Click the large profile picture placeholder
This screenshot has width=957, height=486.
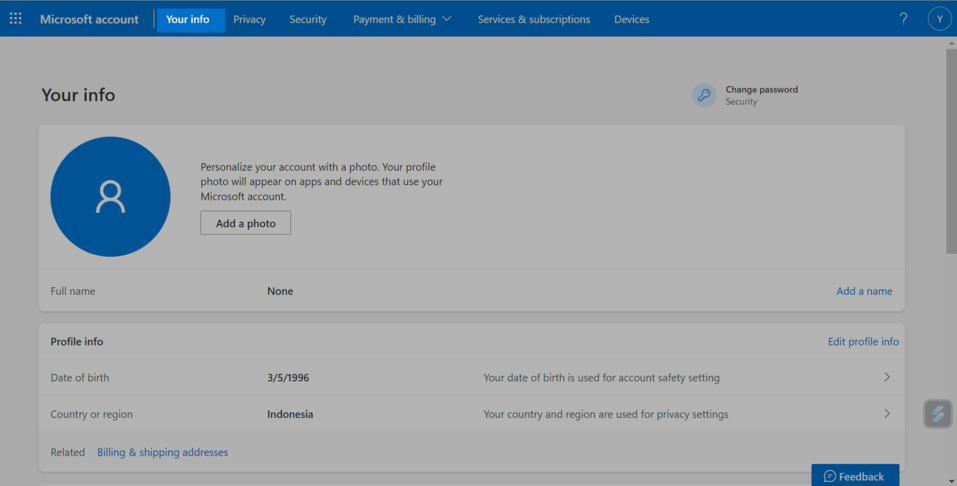[110, 197]
